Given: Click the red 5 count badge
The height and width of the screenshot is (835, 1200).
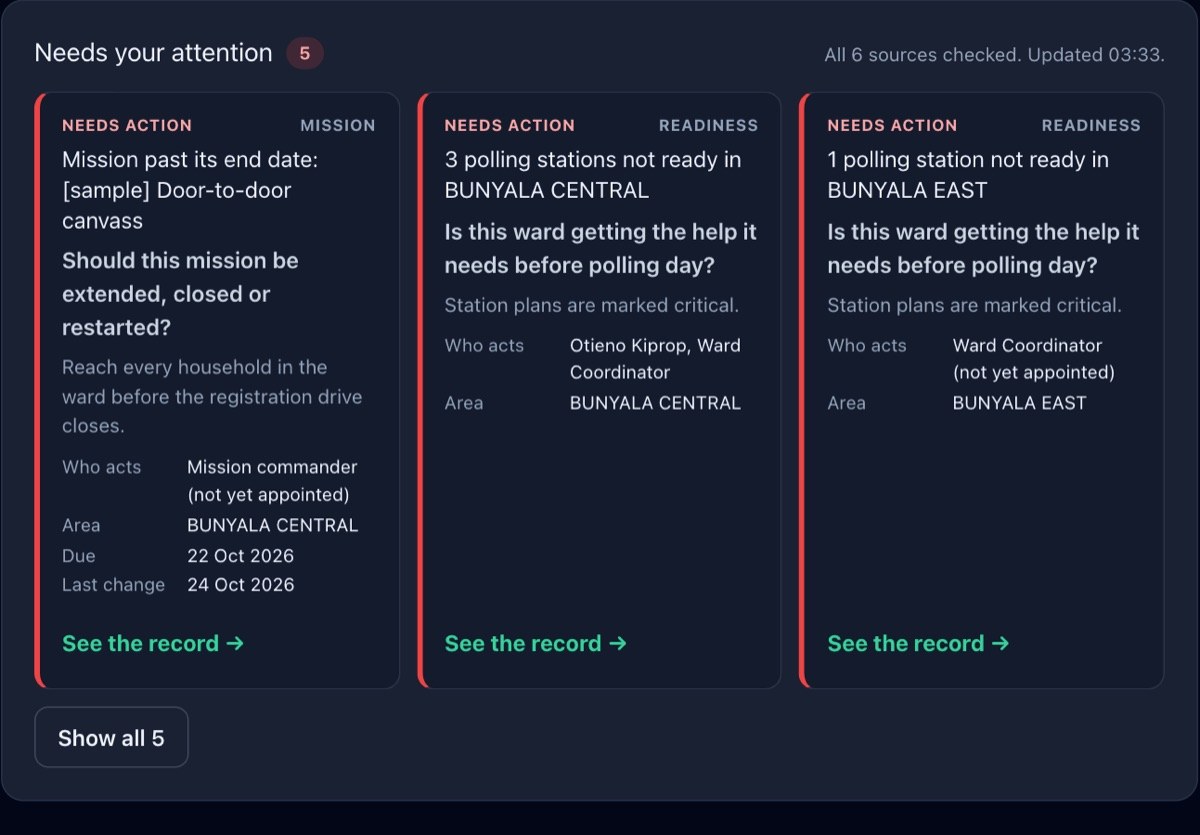Looking at the screenshot, I should 305,54.
